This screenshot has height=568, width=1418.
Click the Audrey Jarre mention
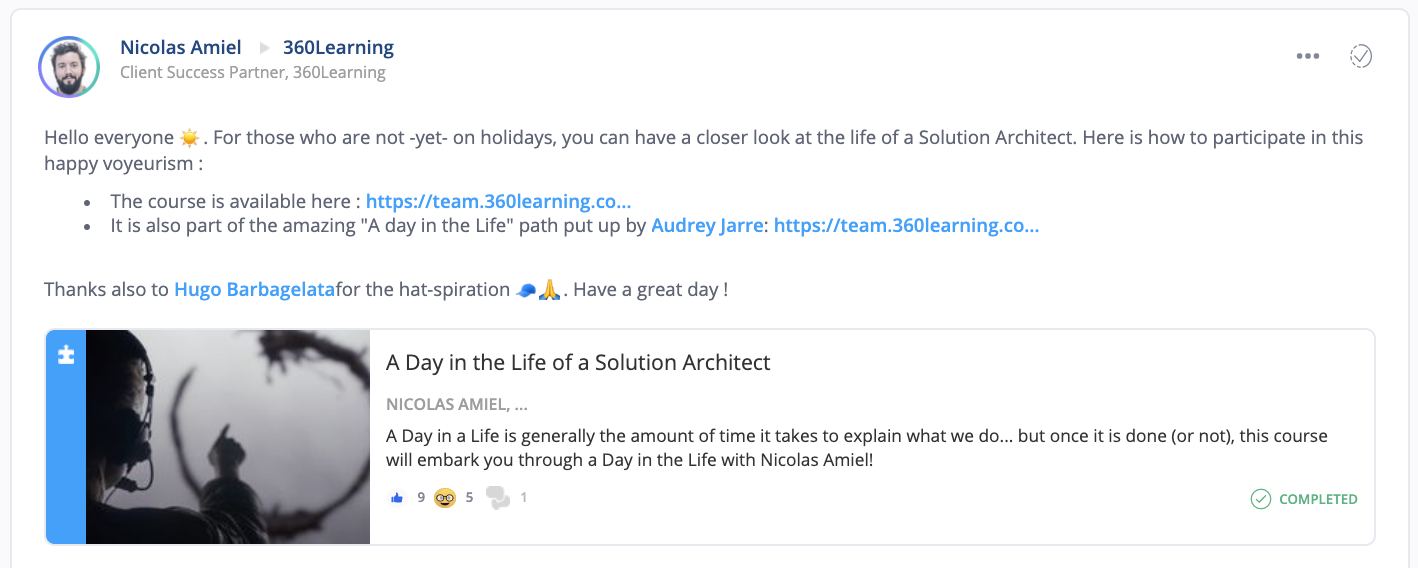pyautogui.click(x=707, y=226)
